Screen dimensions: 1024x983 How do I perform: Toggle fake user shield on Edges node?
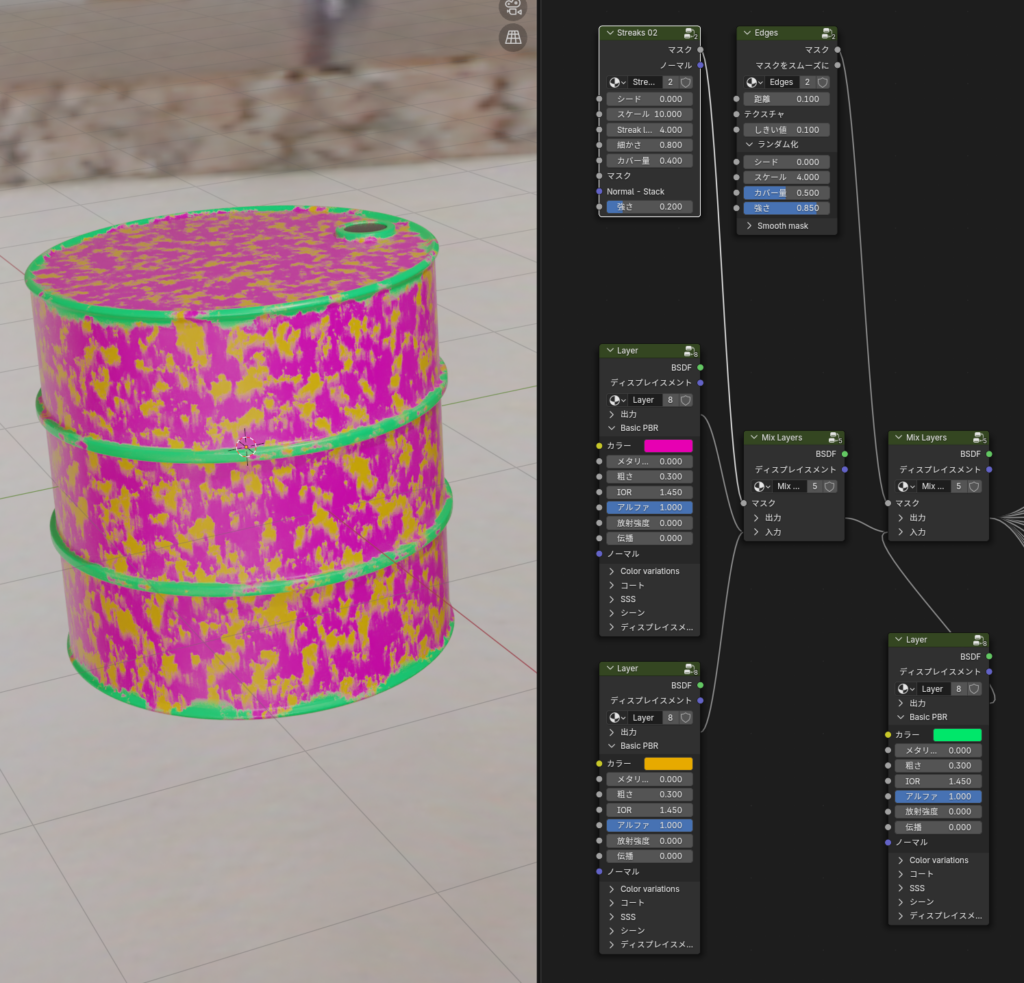click(x=823, y=82)
